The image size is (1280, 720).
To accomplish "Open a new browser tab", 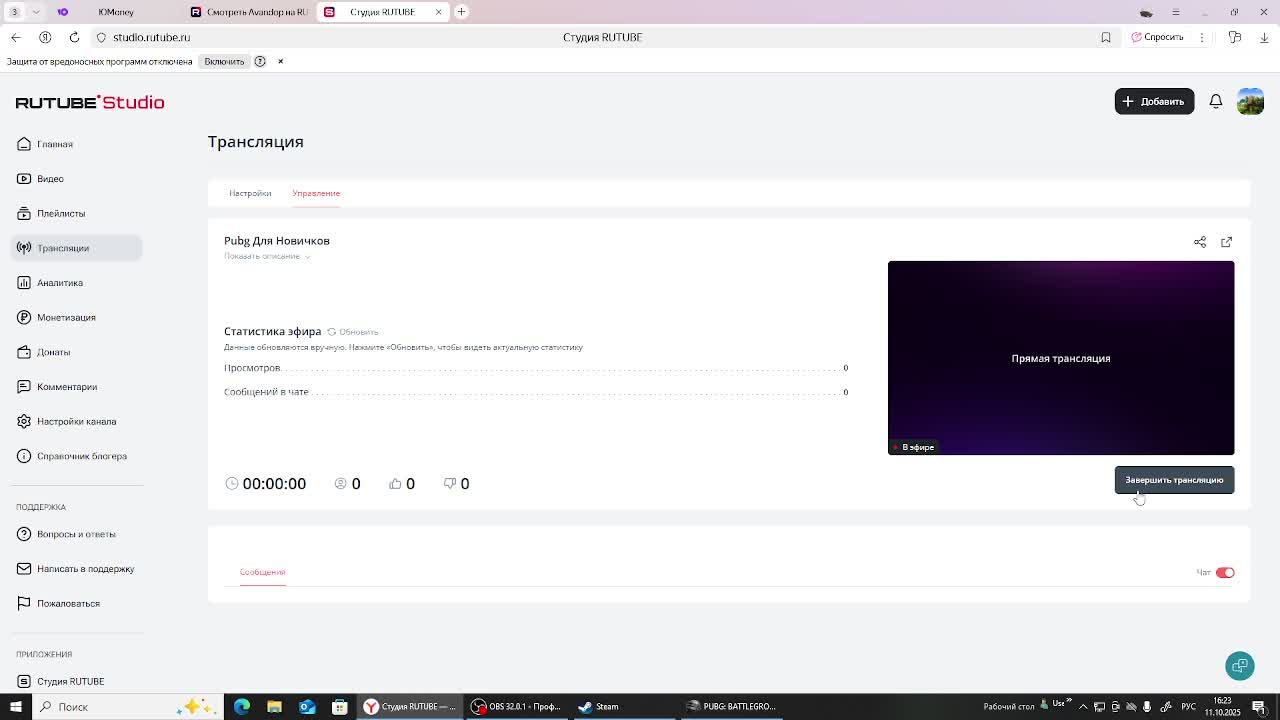I will pyautogui.click(x=461, y=12).
